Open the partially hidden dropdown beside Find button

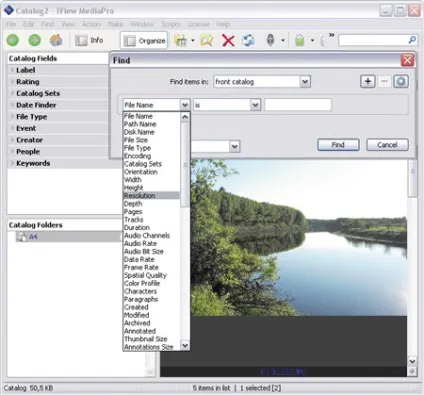click(x=235, y=146)
